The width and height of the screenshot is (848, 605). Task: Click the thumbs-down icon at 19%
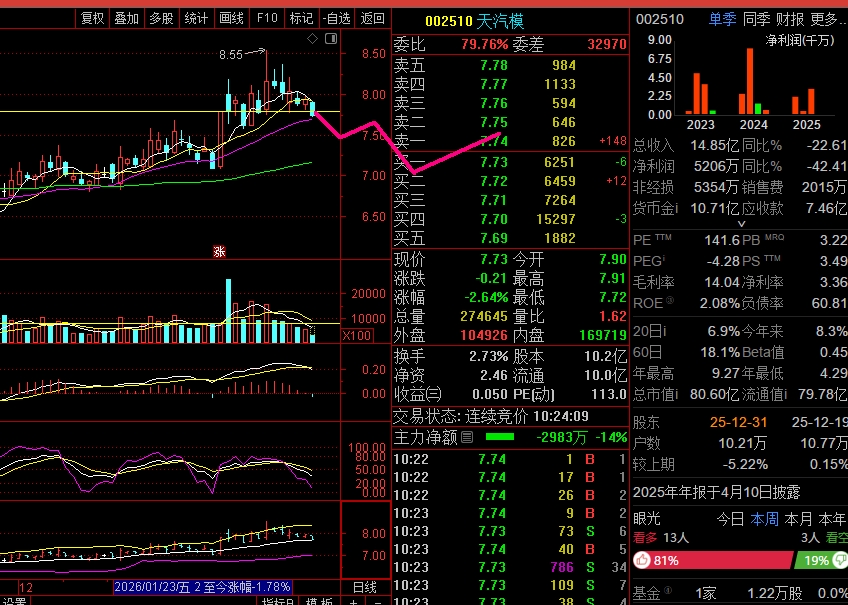click(841, 560)
